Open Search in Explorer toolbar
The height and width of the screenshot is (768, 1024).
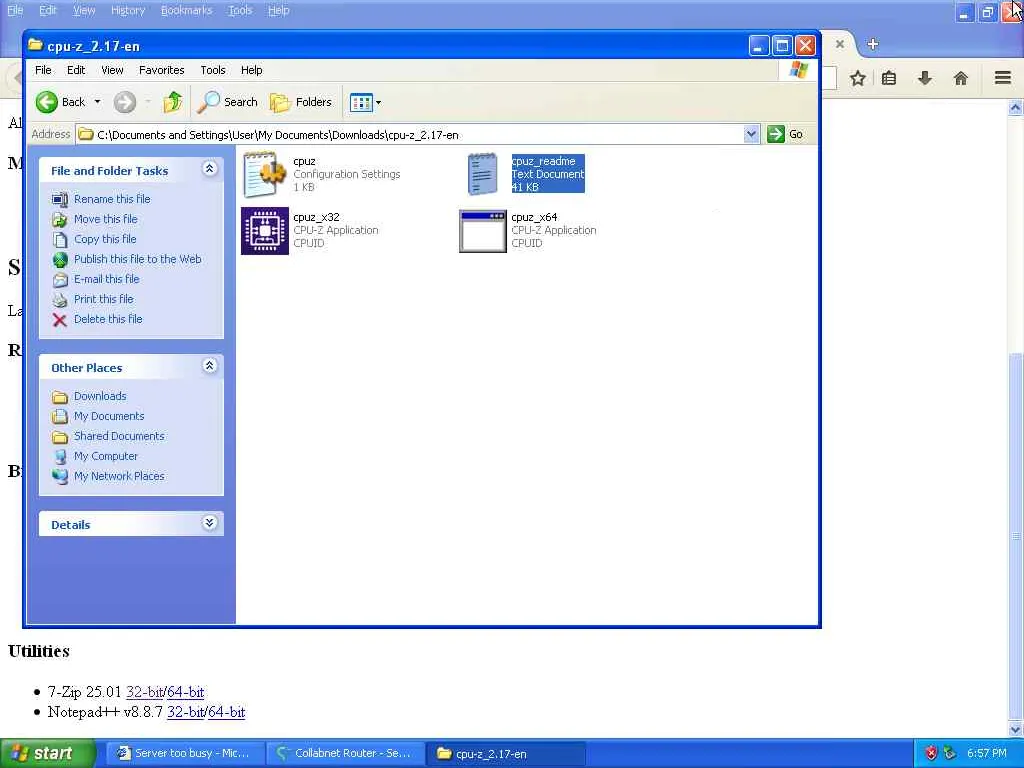[227, 102]
